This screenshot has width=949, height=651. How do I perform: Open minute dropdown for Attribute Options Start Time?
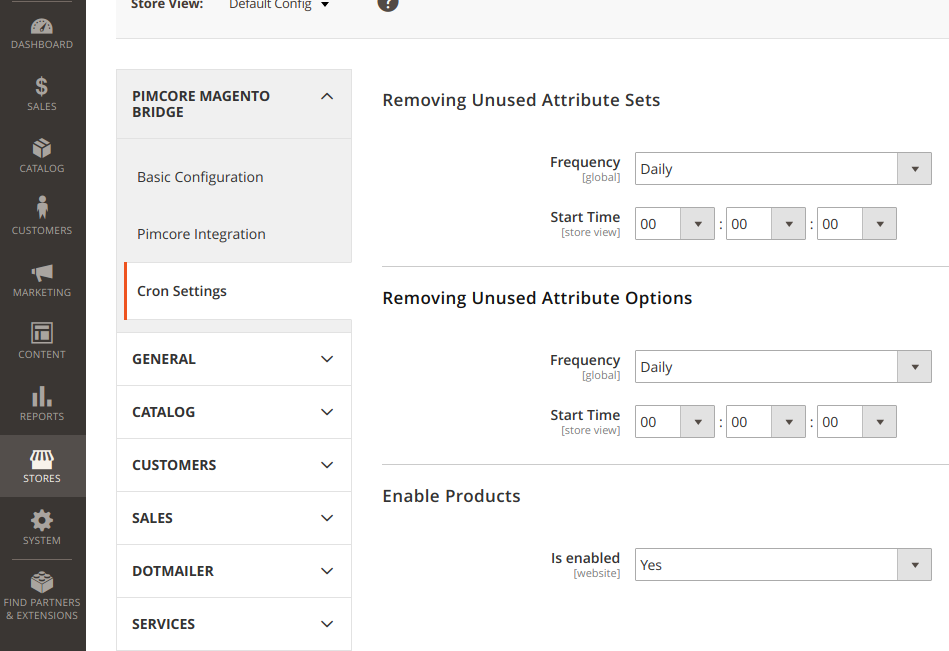[766, 422]
